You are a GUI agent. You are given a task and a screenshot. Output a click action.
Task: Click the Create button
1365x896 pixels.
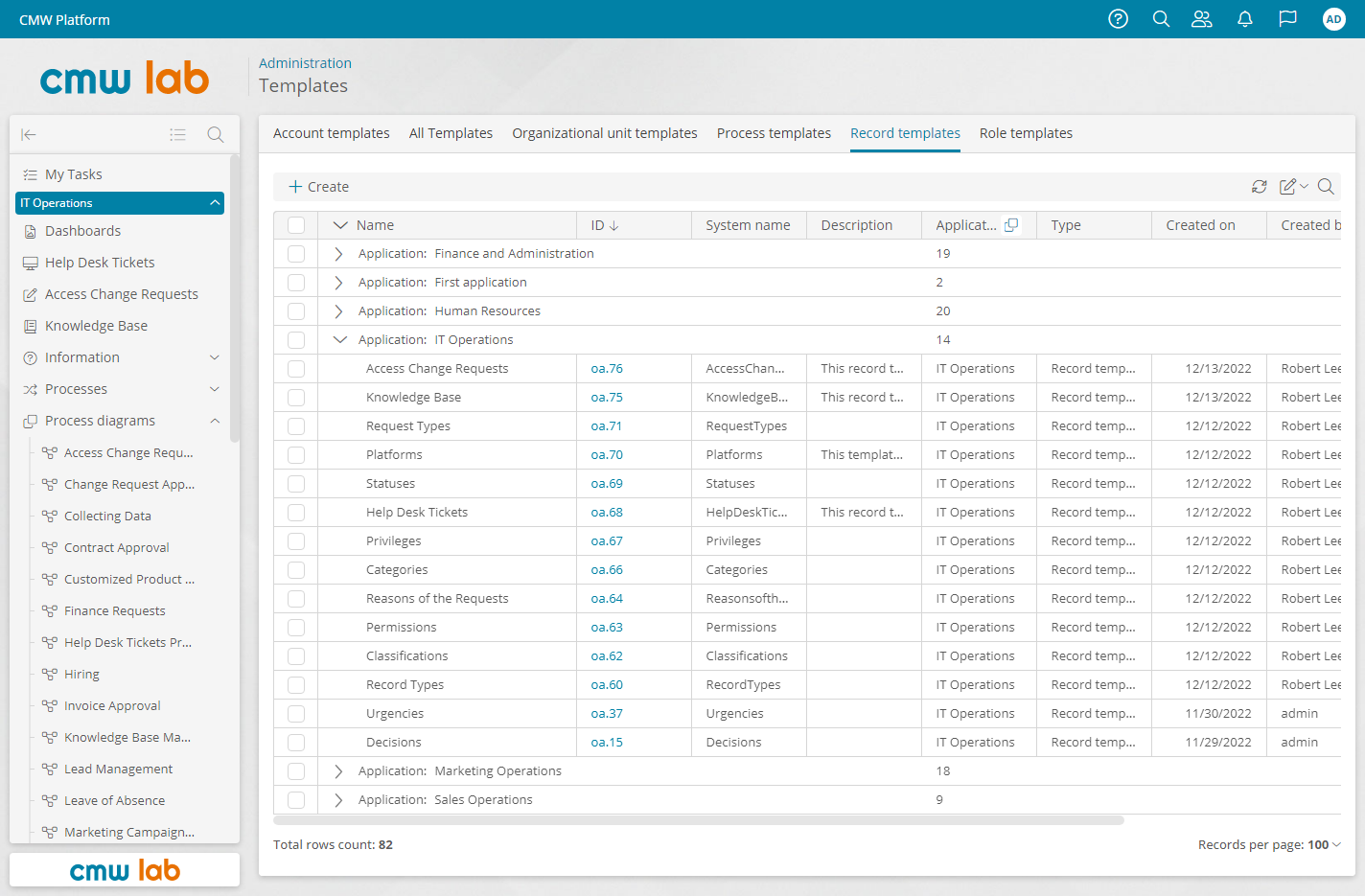click(x=319, y=187)
